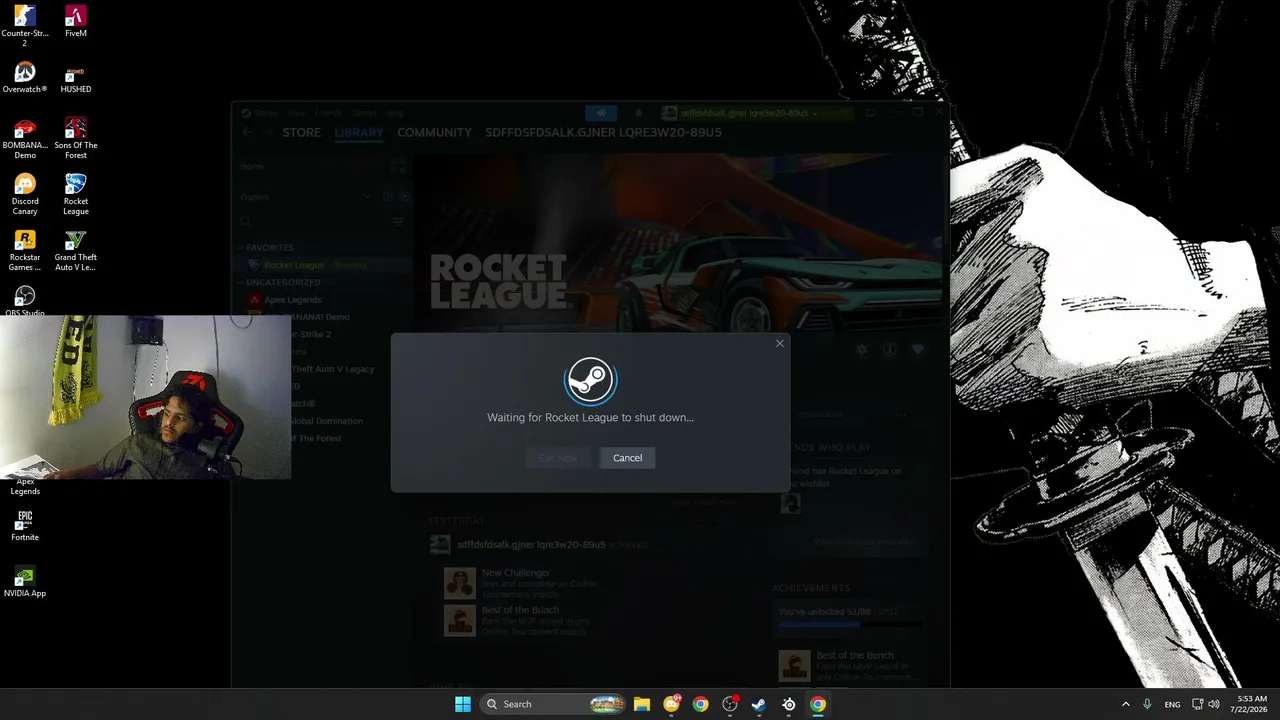The height and width of the screenshot is (720, 1280).
Task: Click the microphone icon in system tray
Action: 1147,704
